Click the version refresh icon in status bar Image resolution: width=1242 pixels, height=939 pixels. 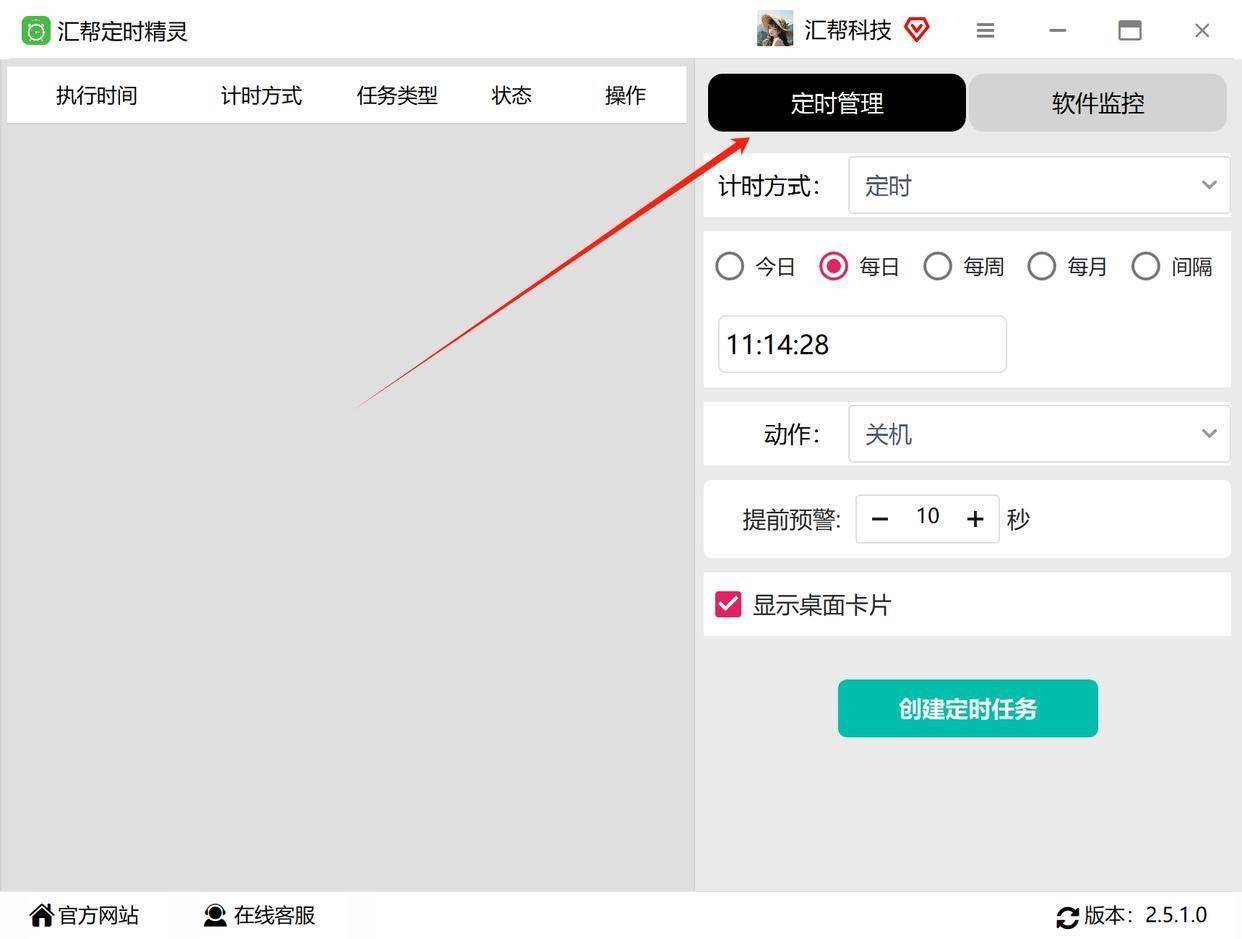1066,915
